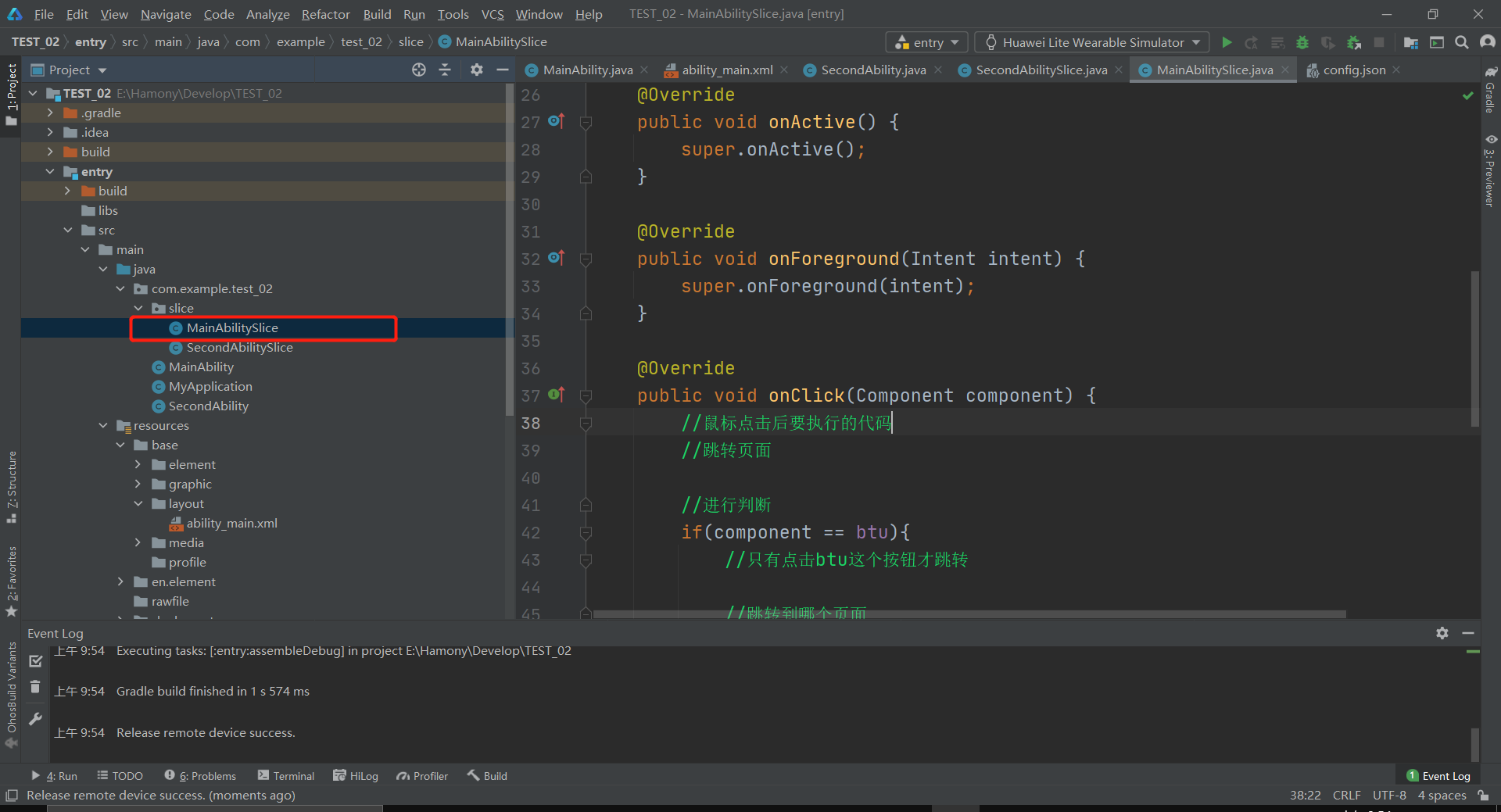Screen dimensions: 1501x812
Task: Click override gutter marker on line 27
Action: click(x=556, y=121)
